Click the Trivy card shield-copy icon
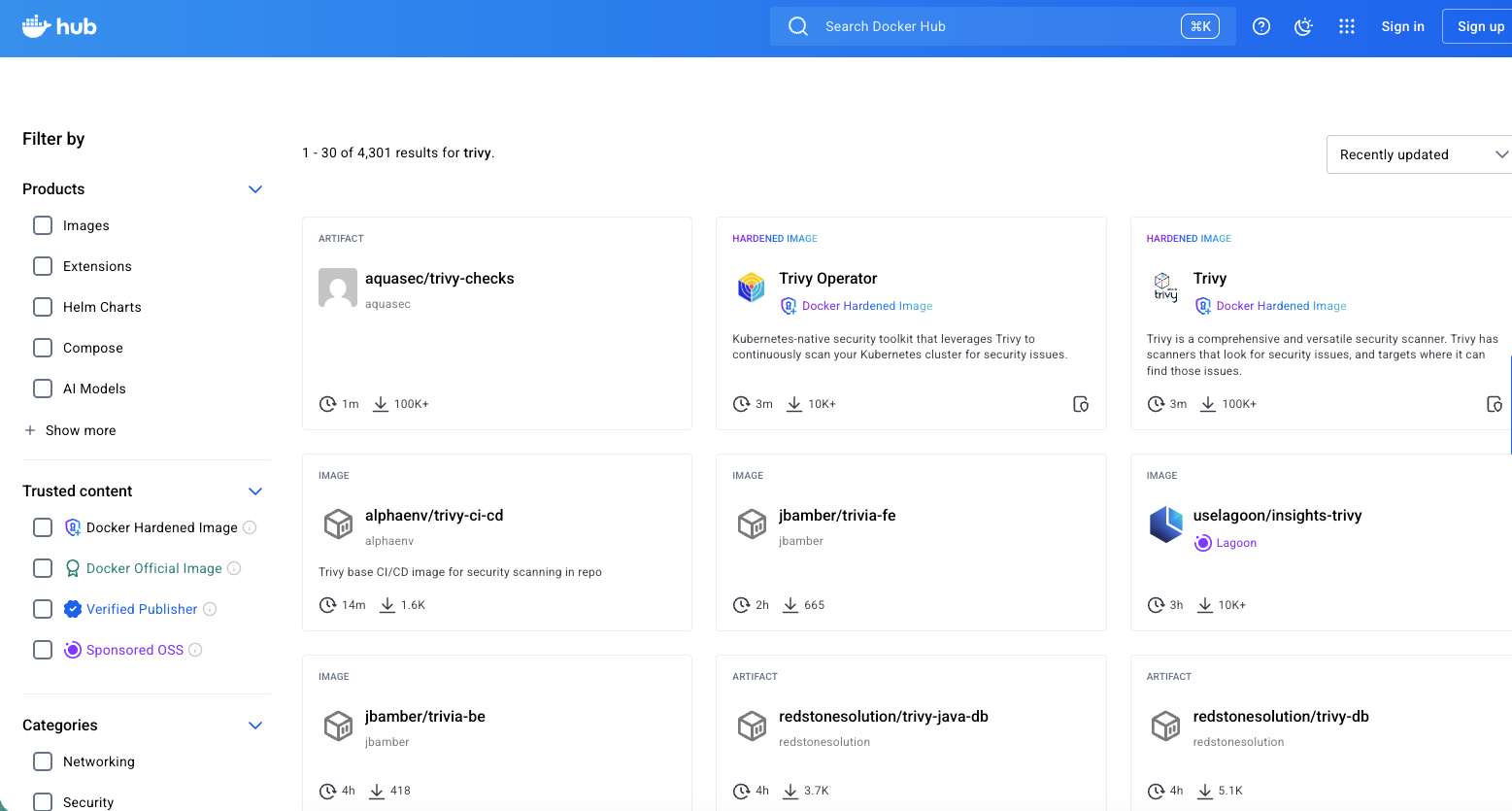 click(x=1495, y=404)
